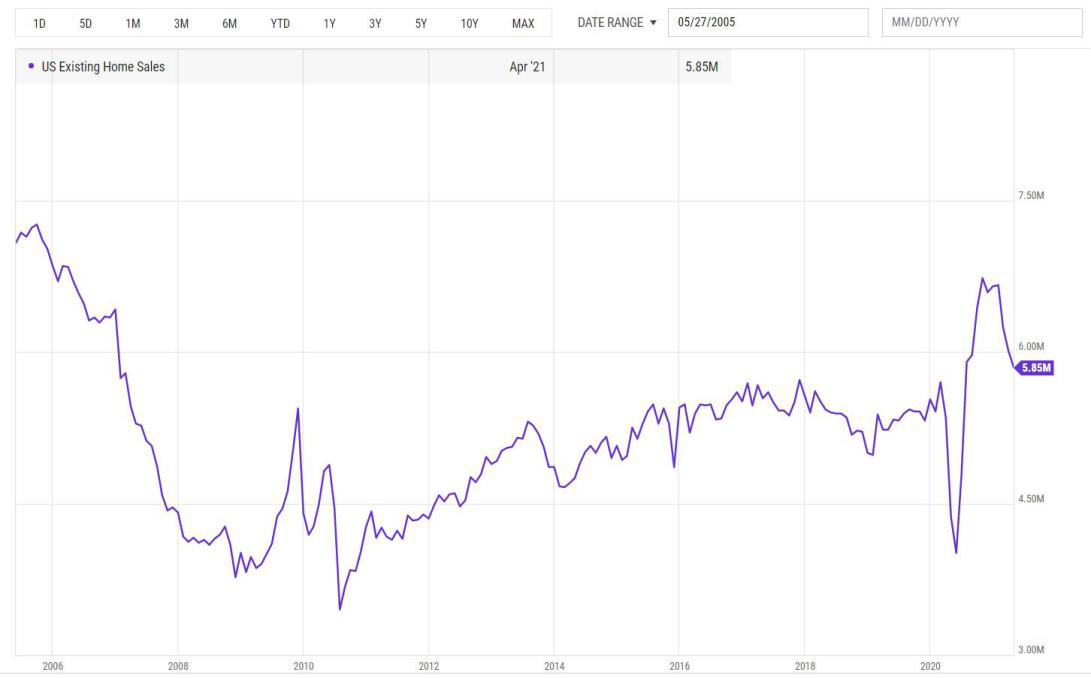Select the 5D time range

point(86,24)
